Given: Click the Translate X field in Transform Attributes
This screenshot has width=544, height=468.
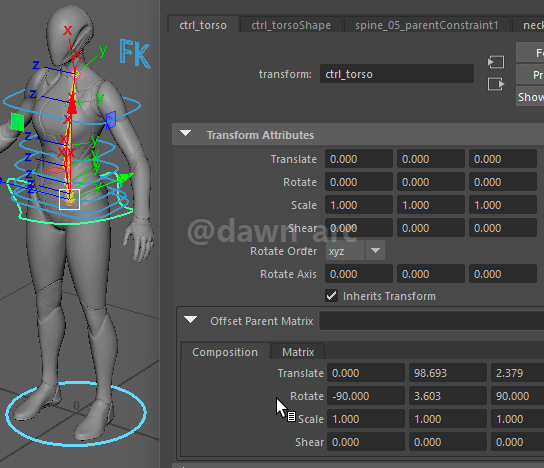Looking at the screenshot, I should point(359,159).
